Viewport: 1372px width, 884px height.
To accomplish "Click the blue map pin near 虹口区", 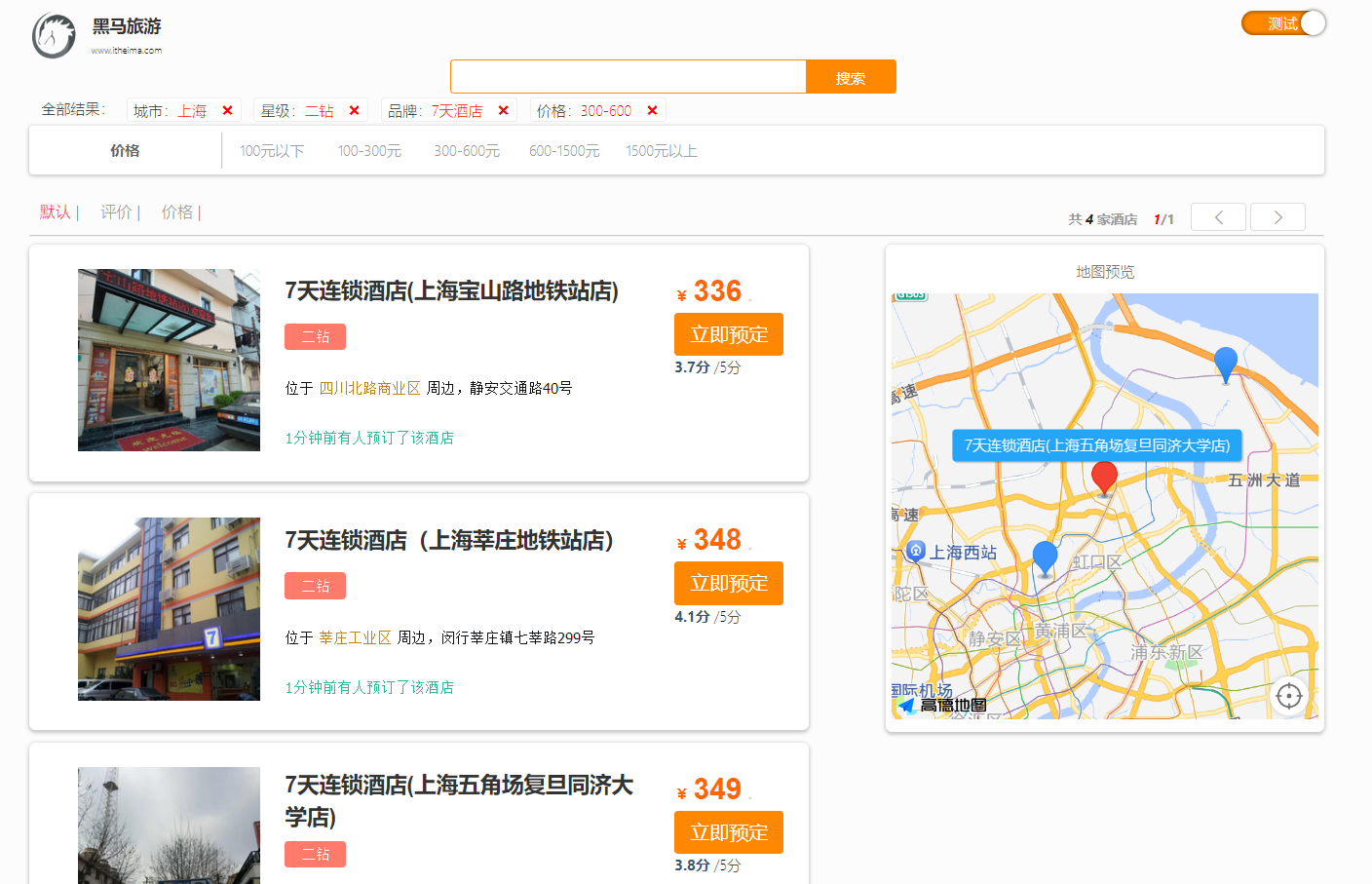I will pos(1045,558).
